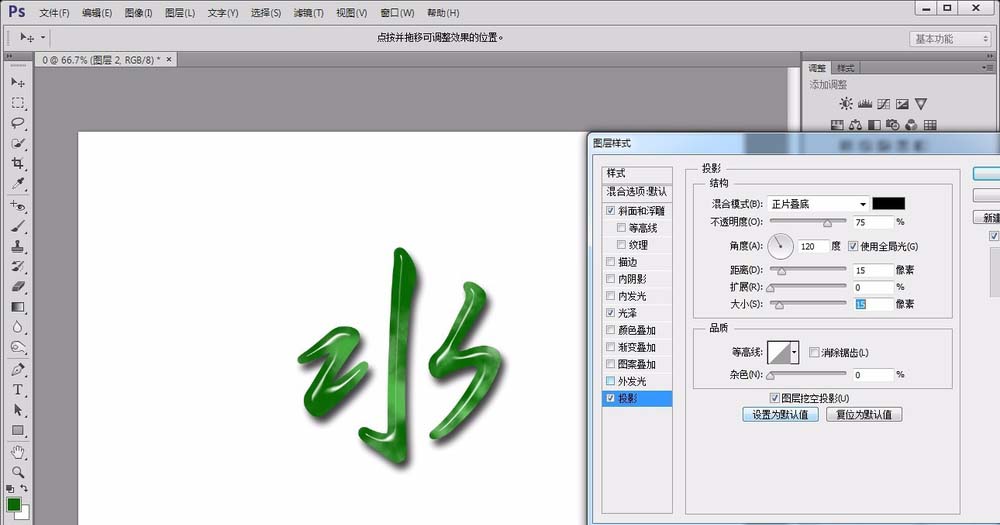Select the History Brush tool
This screenshot has height=525, width=1000.
(18, 267)
